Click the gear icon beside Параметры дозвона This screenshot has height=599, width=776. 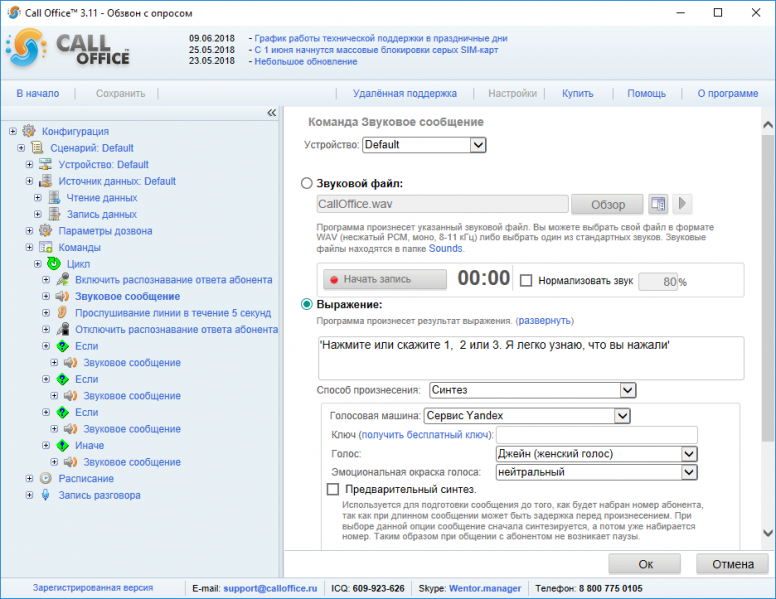click(x=46, y=231)
